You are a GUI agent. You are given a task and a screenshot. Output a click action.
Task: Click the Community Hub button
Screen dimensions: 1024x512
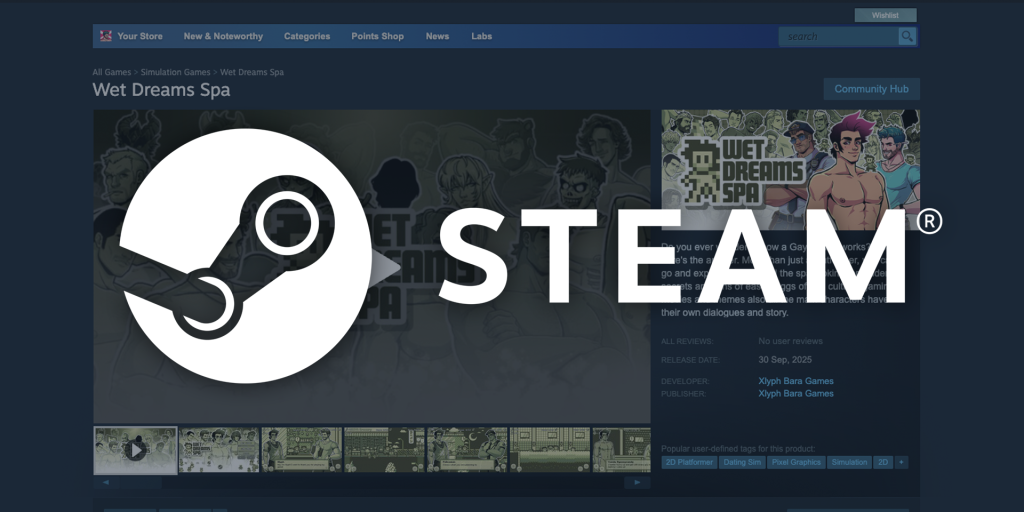[871, 89]
